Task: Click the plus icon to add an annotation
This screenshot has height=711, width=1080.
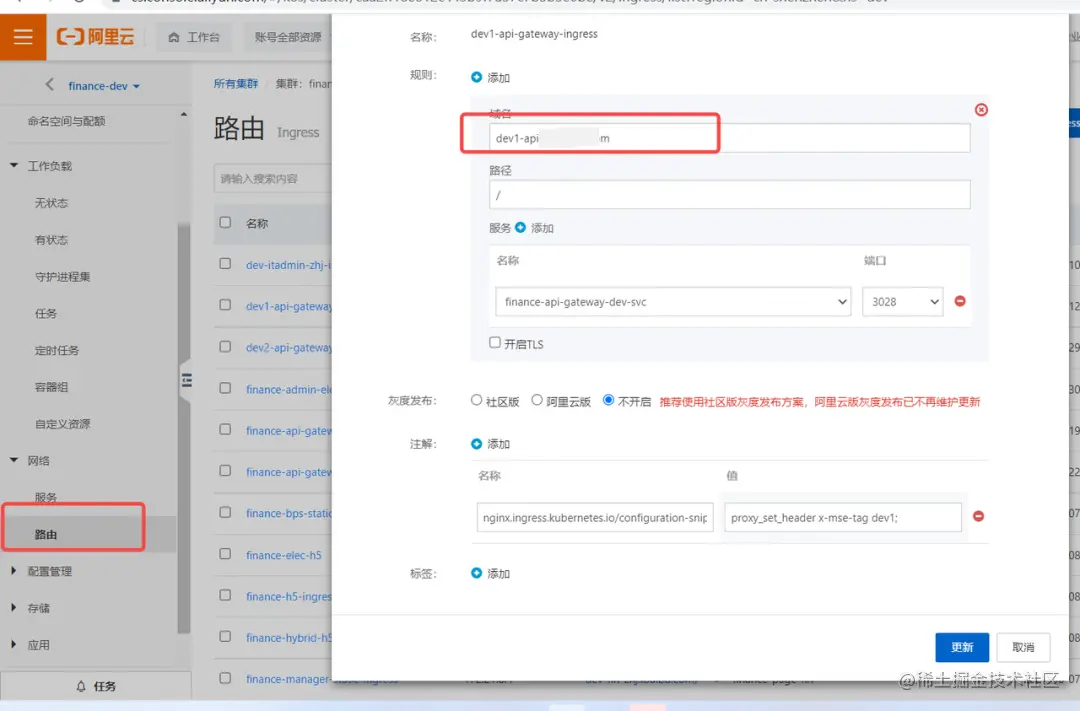Action: [476, 444]
